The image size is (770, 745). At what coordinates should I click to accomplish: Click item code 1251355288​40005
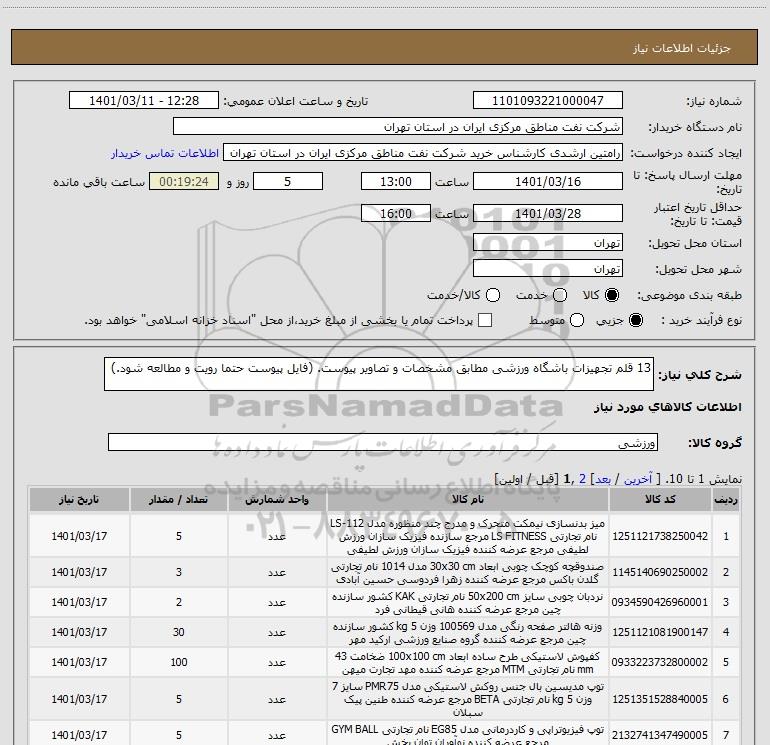(660, 699)
